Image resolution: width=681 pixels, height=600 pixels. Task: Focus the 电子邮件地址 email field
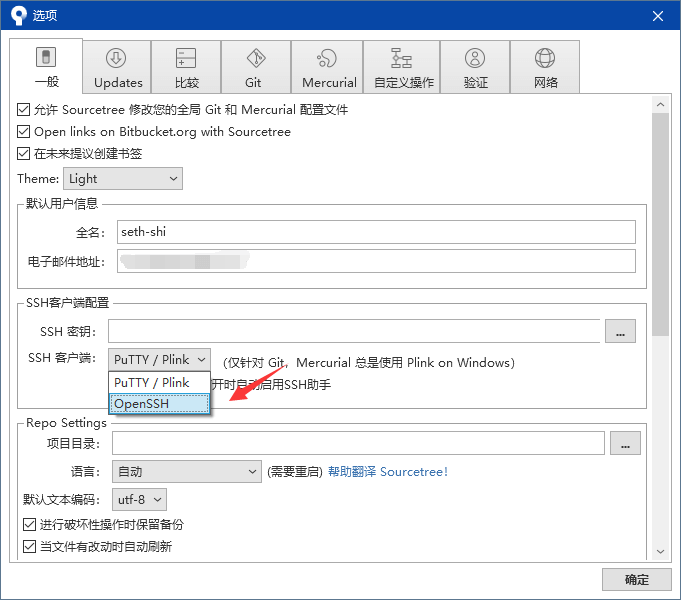(376, 261)
